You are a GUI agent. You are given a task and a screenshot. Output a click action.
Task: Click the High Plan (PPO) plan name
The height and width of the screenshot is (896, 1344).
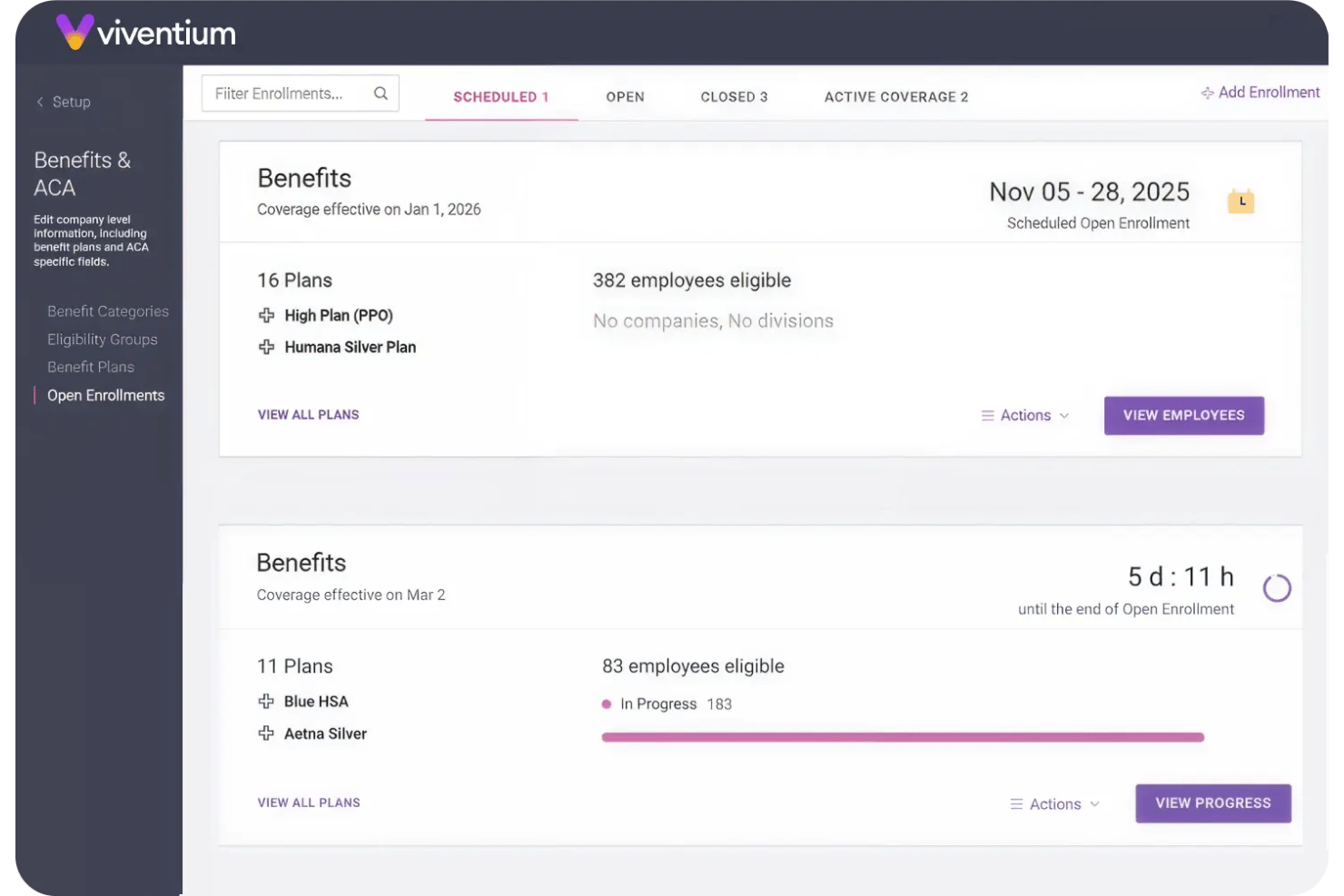click(x=339, y=315)
